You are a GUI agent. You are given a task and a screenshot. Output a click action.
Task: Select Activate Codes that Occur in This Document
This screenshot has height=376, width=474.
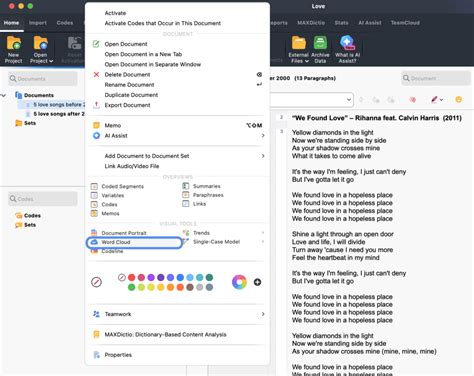[x=163, y=23]
